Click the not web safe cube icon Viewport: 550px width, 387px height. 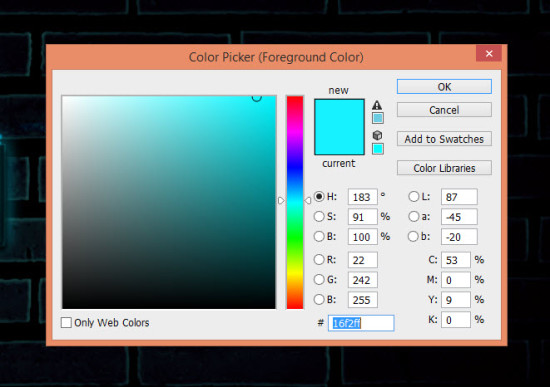coord(377,135)
